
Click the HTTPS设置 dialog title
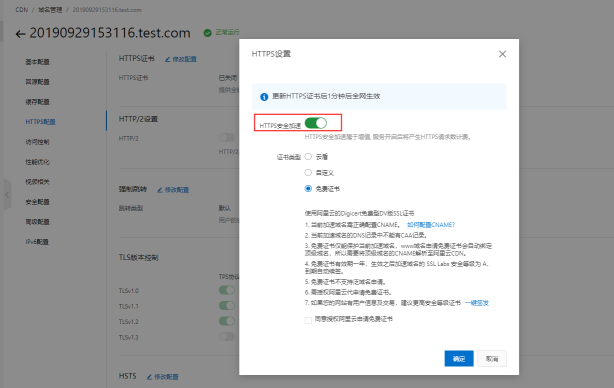pos(271,54)
